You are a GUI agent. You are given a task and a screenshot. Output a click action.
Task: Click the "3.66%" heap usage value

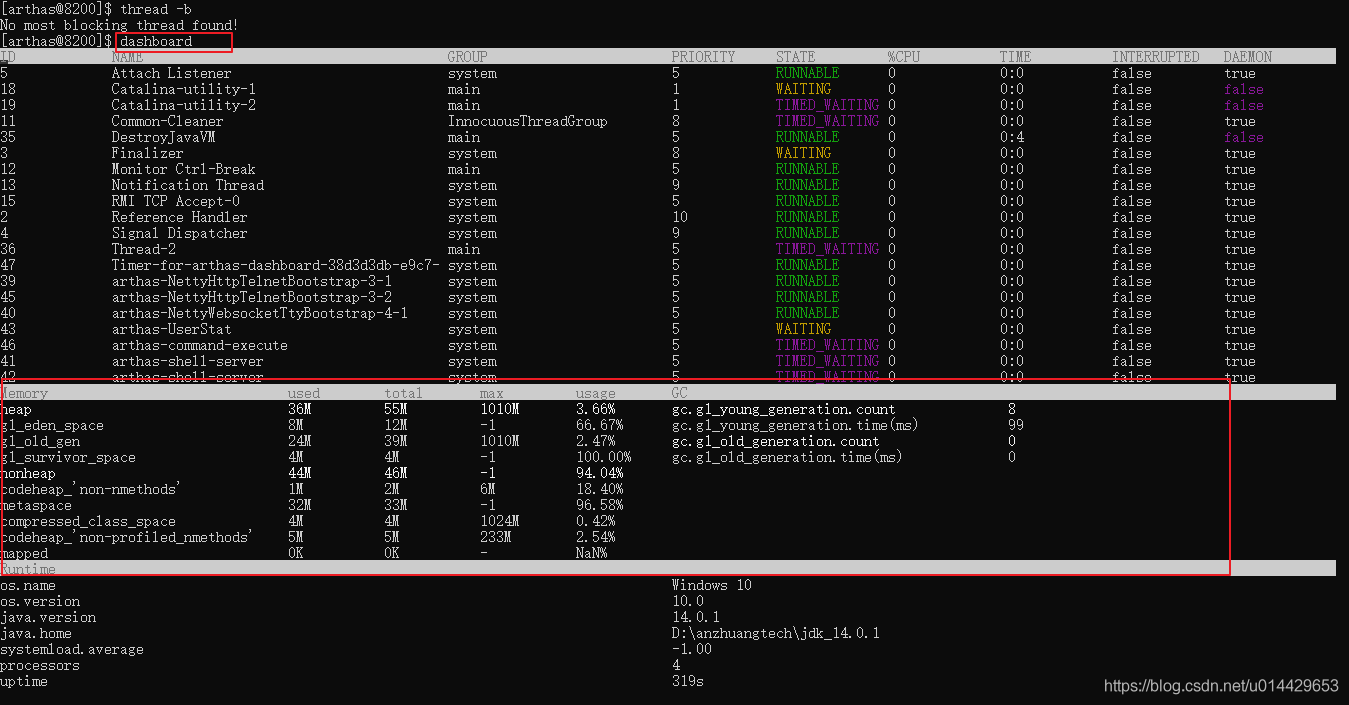point(595,409)
